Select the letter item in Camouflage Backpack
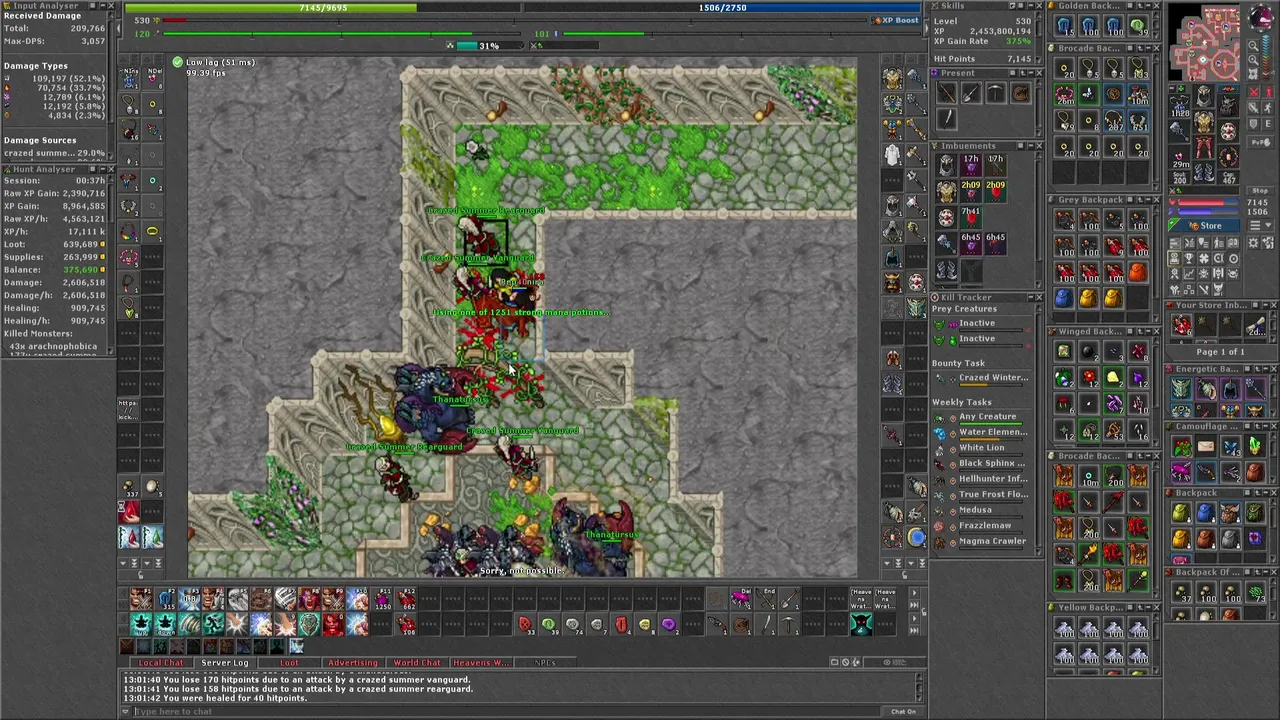Image resolution: width=1280 pixels, height=720 pixels. tap(1205, 447)
